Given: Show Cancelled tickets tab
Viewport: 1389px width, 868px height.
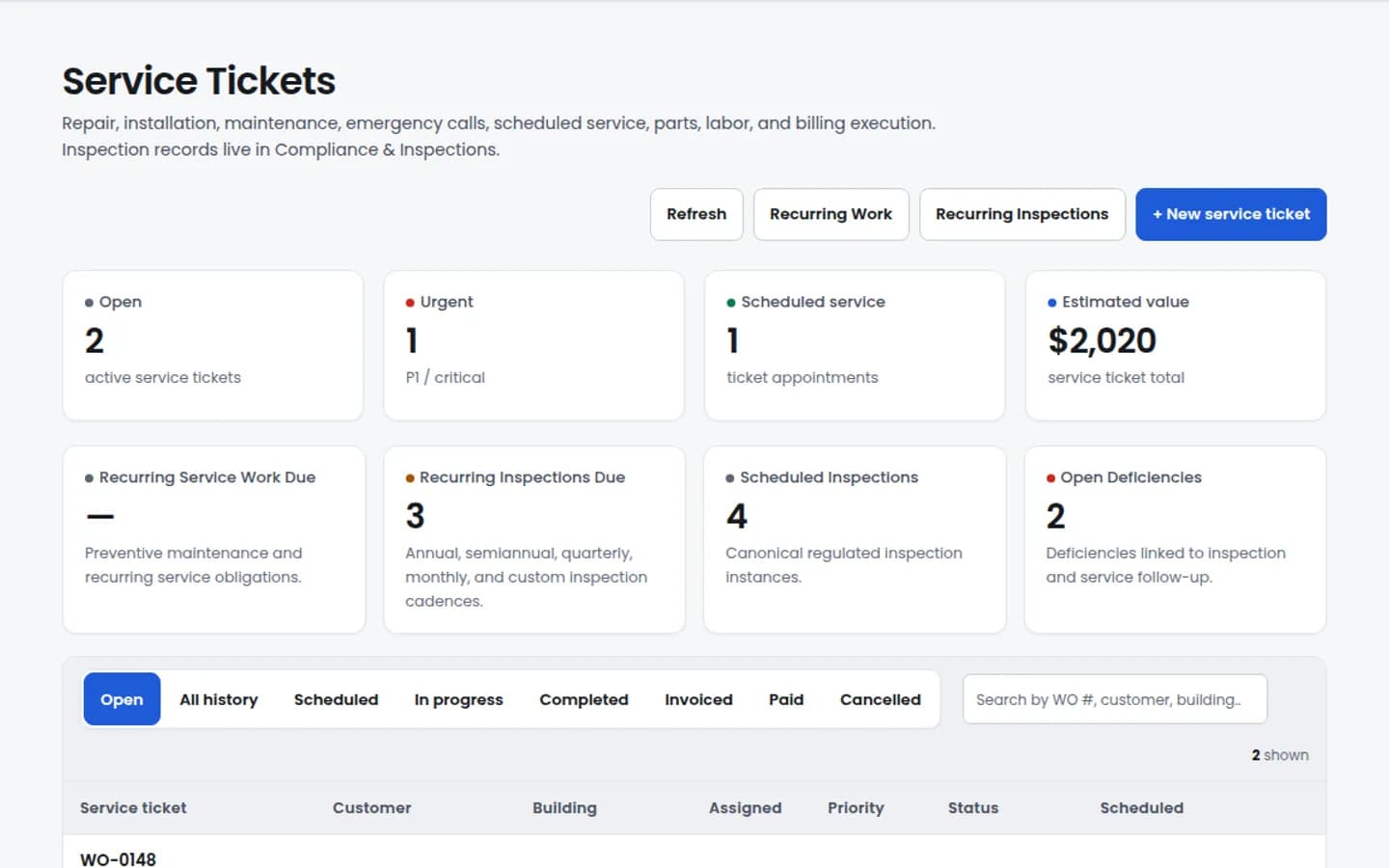Looking at the screenshot, I should [880, 699].
